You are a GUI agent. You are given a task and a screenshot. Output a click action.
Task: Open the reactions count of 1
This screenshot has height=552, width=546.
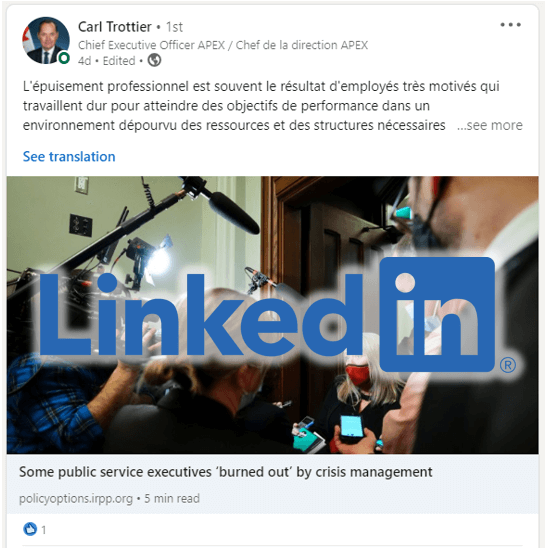pyautogui.click(x=44, y=530)
